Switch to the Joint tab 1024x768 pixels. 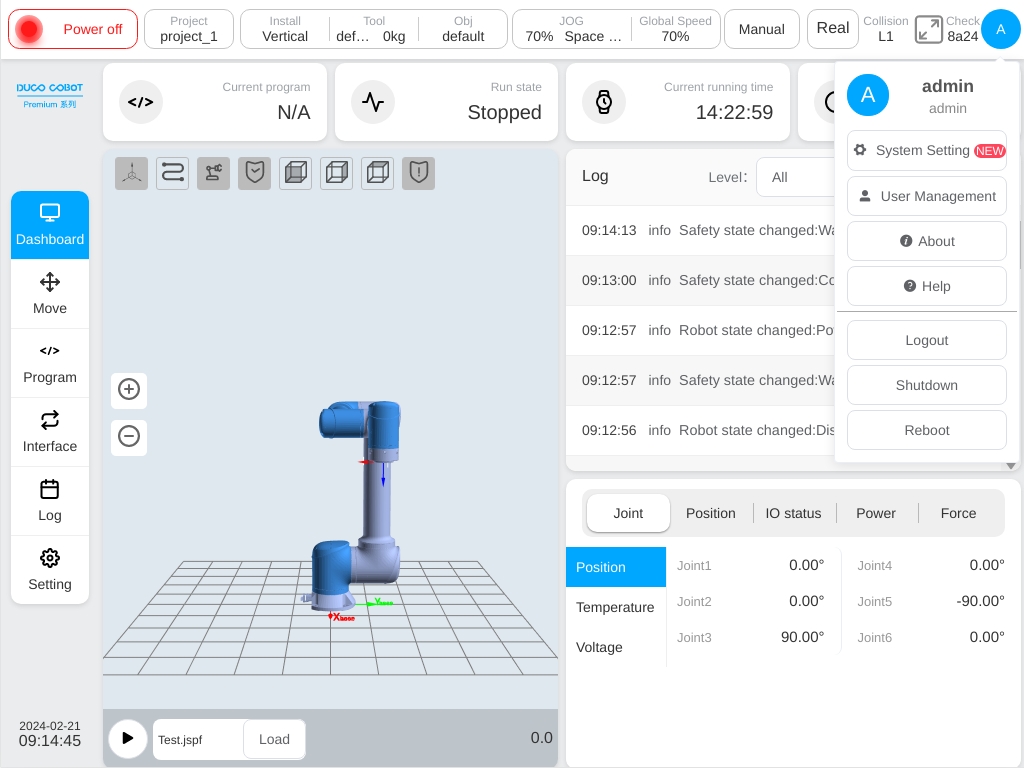(628, 513)
